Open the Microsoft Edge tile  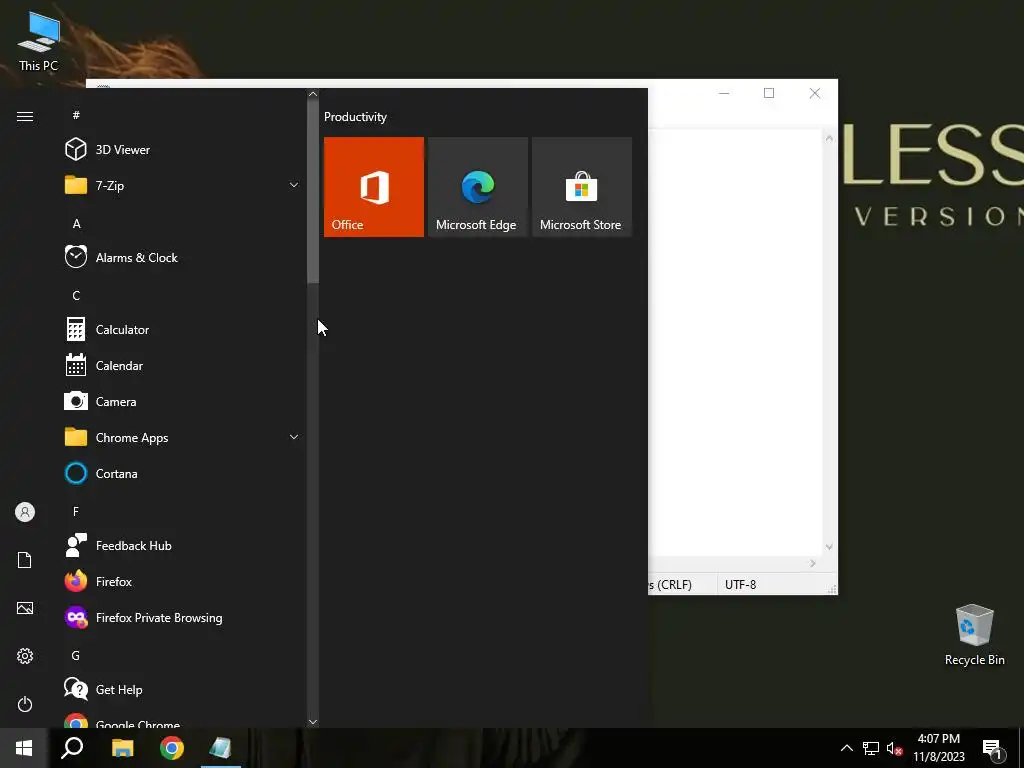[477, 187]
